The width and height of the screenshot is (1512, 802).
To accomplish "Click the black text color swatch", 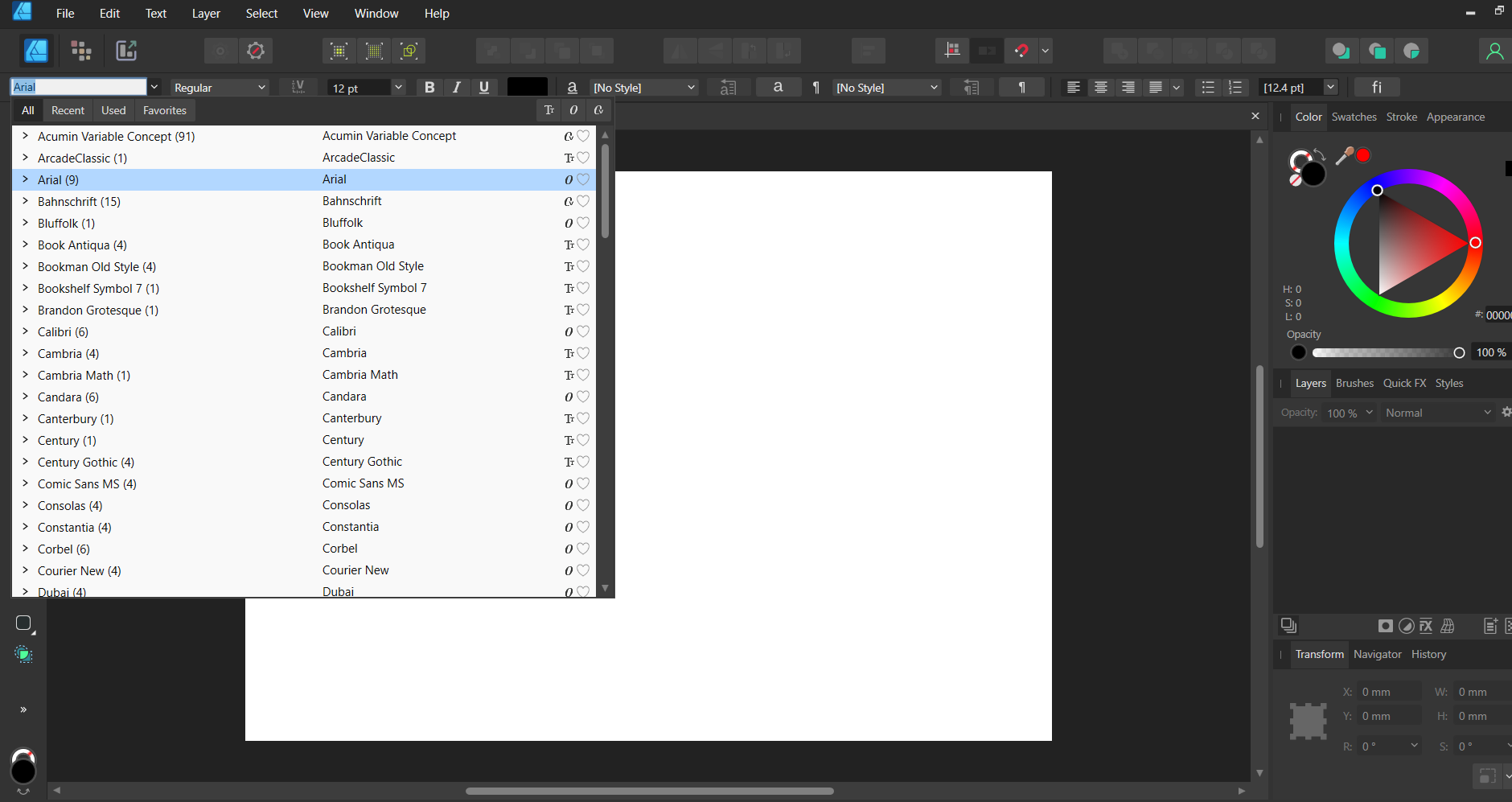I will tap(528, 87).
